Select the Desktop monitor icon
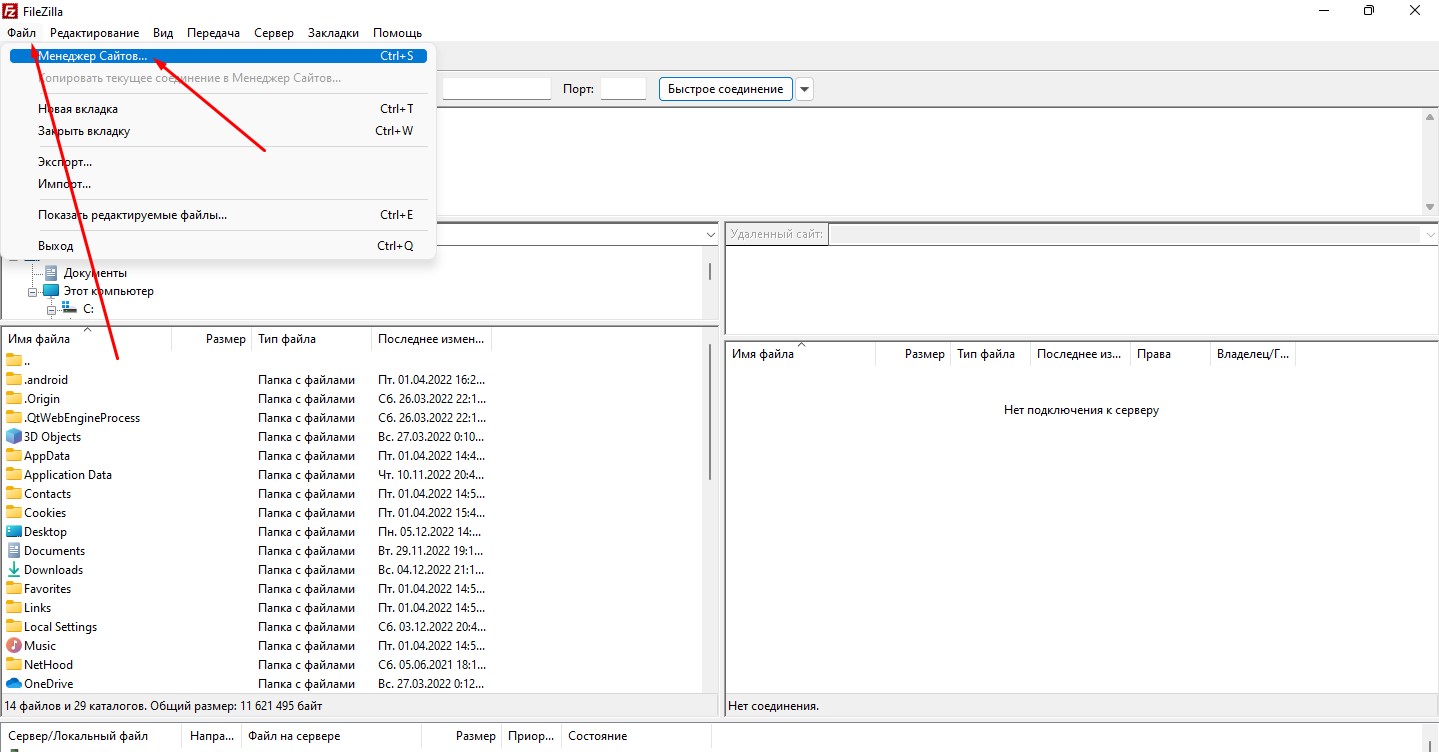Image resolution: width=1439 pixels, height=752 pixels. [14, 532]
